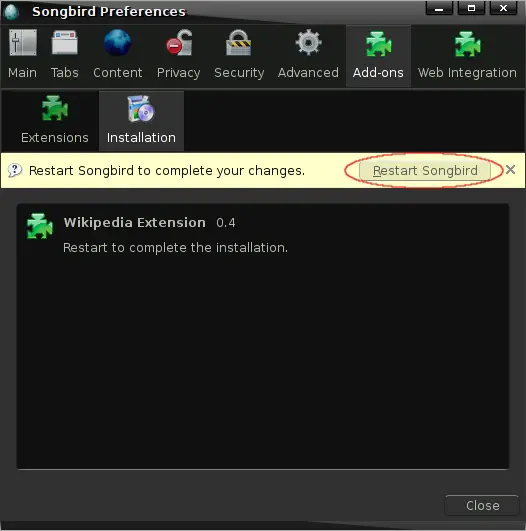
Task: Open the Add-ons puzzle piece icon
Action: [x=378, y=44]
